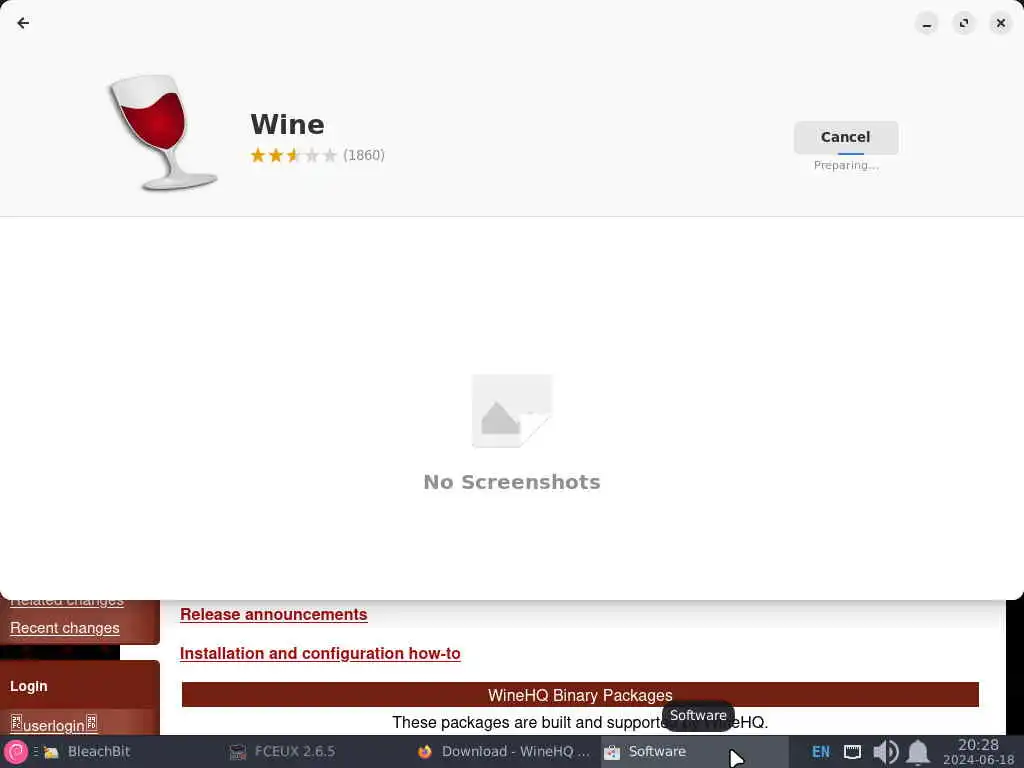Cancel the Wine installation
Image resolution: width=1024 pixels, height=768 pixels.
point(846,137)
